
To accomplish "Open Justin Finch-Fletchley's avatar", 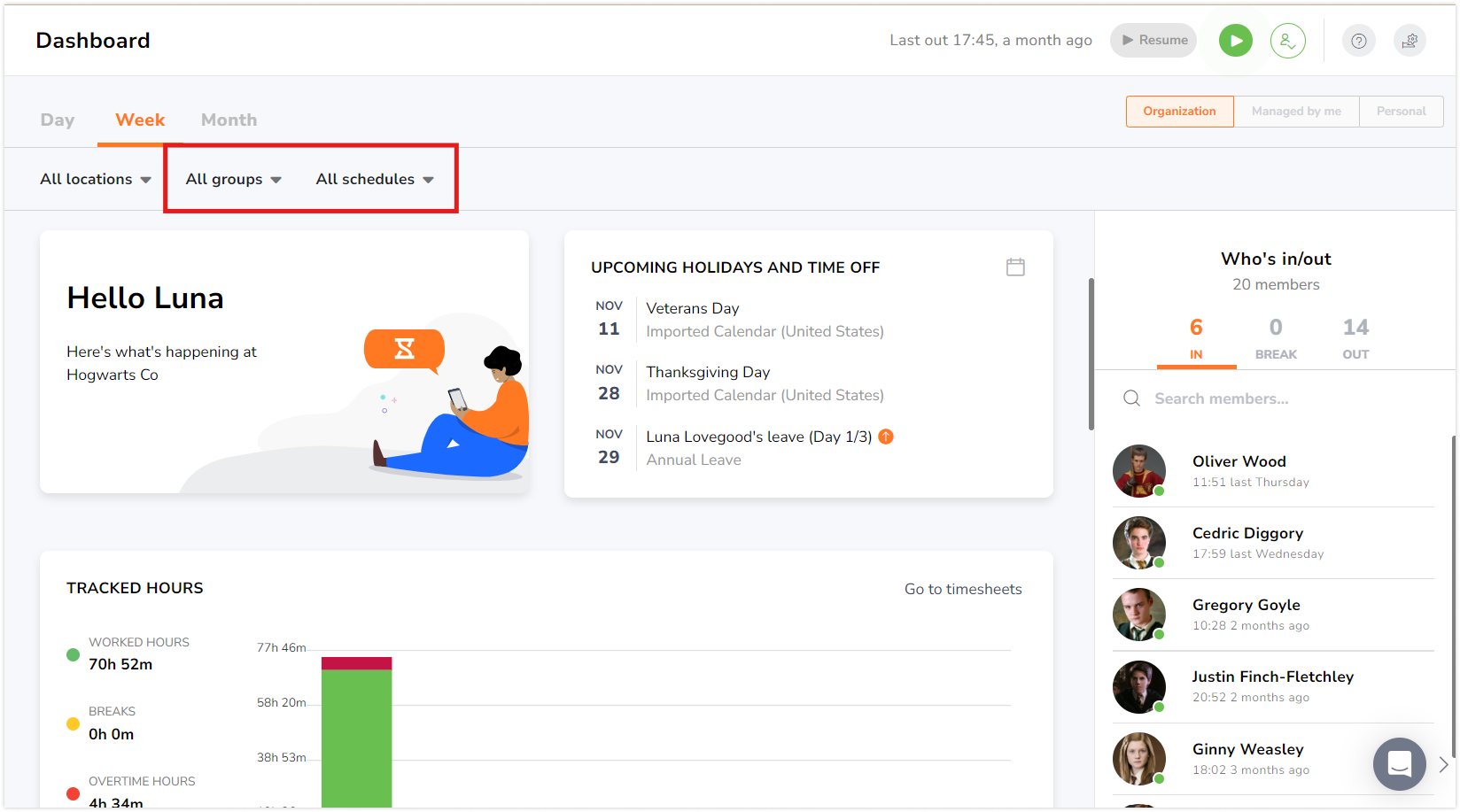I will point(1139,687).
